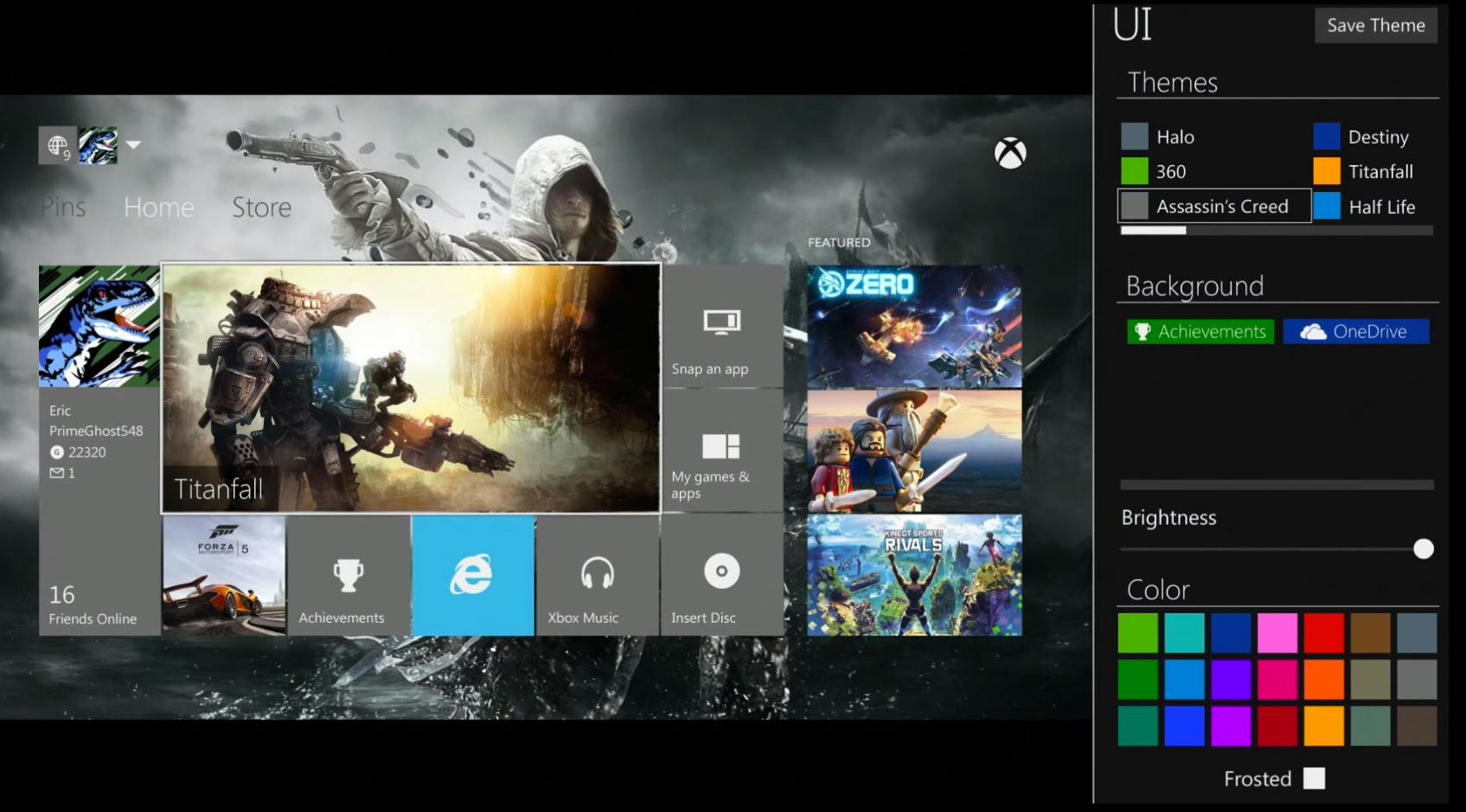
Task: Open the Xbox Music headphones tile
Action: 598,576
